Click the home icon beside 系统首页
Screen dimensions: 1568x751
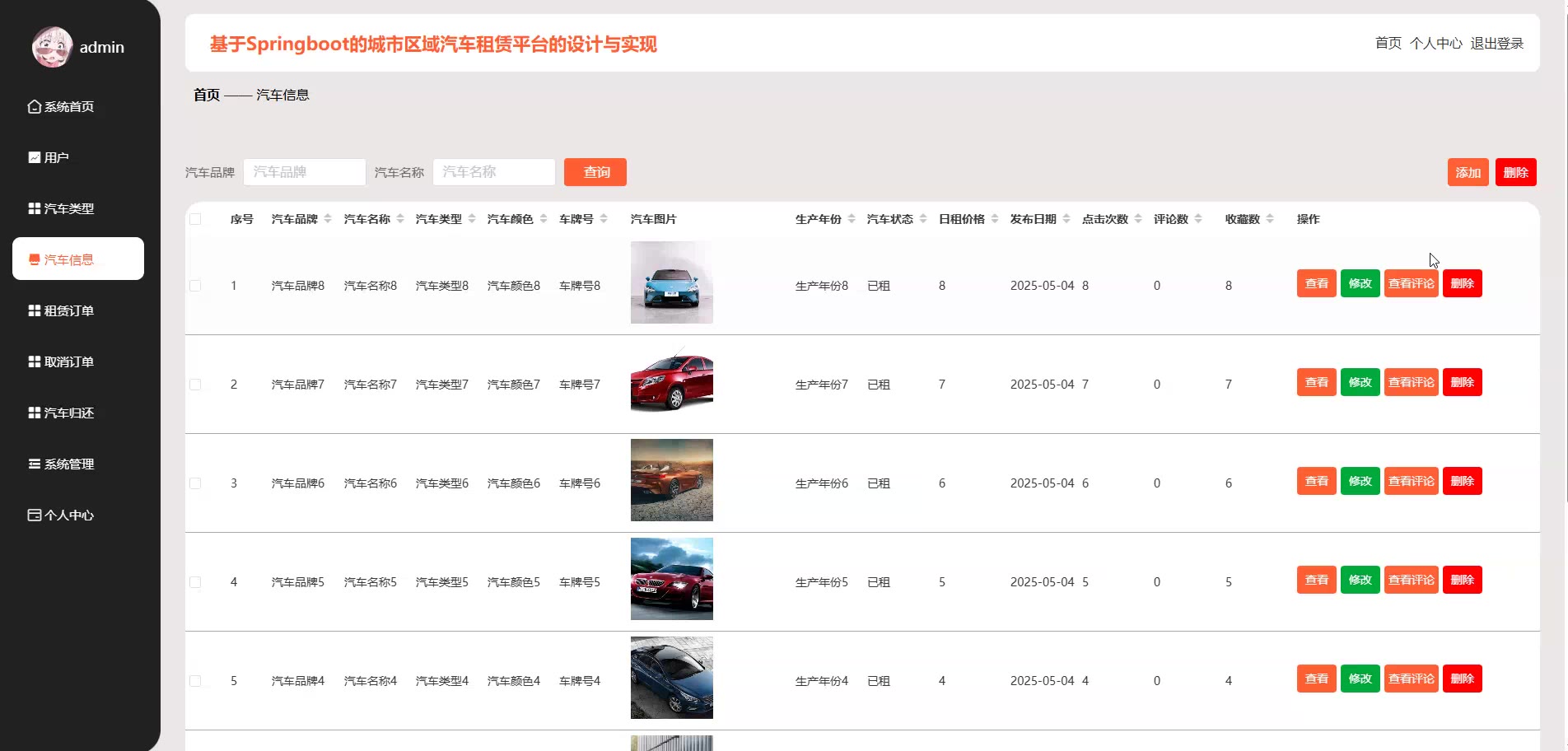pyautogui.click(x=35, y=107)
